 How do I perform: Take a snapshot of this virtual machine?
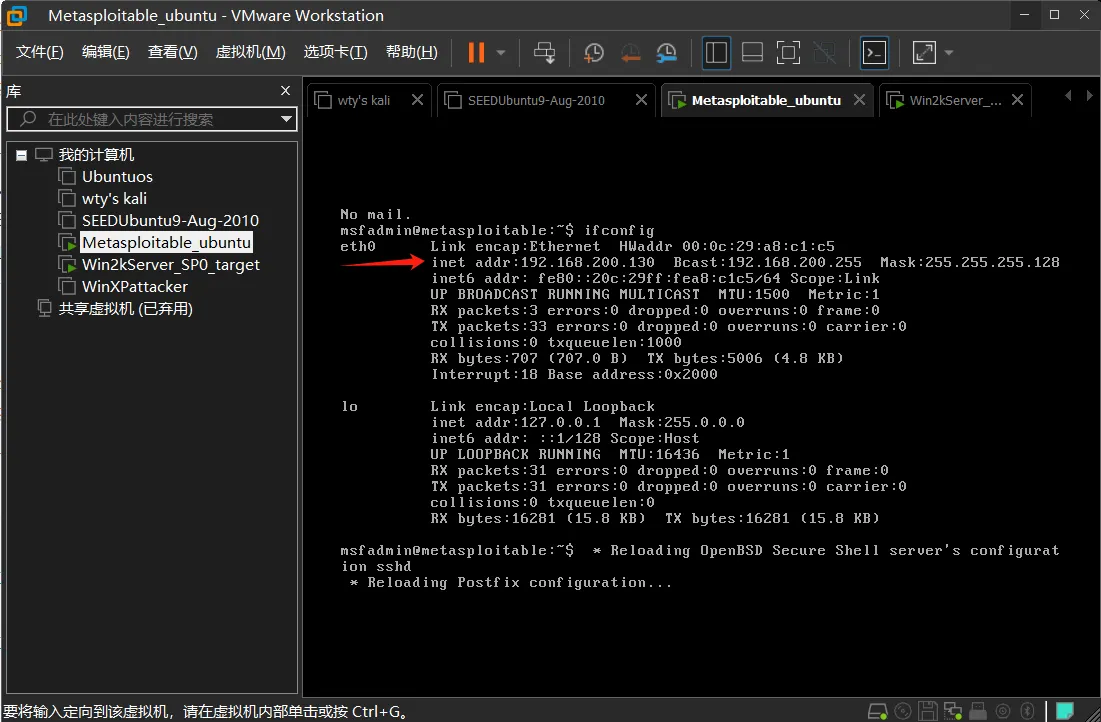pos(593,53)
